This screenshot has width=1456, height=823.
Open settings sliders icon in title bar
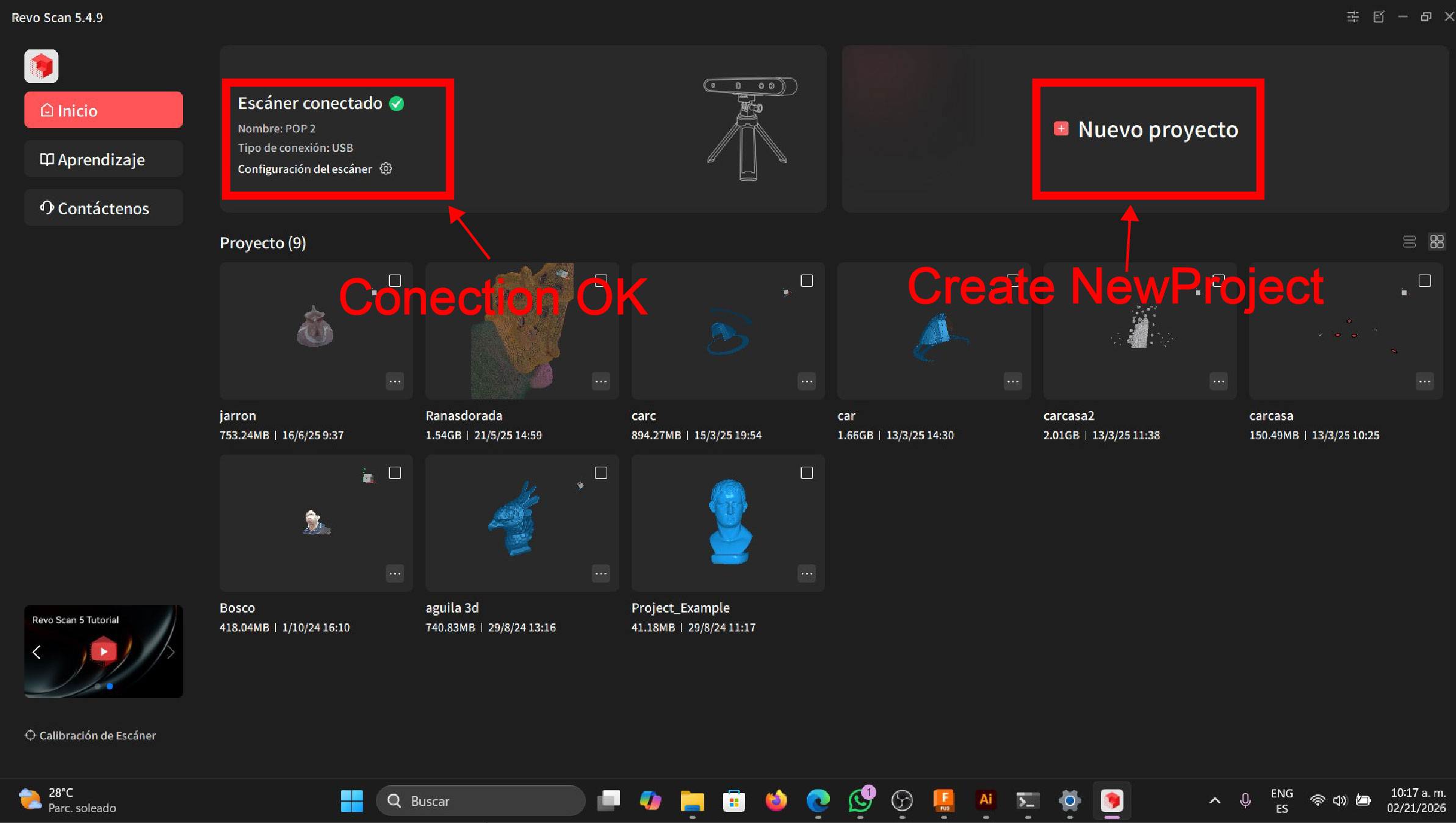(x=1352, y=17)
